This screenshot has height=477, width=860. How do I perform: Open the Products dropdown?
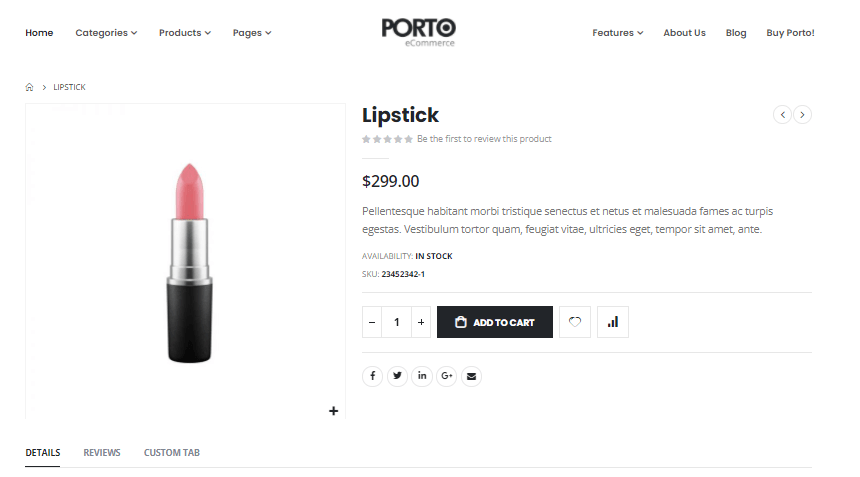tap(184, 33)
